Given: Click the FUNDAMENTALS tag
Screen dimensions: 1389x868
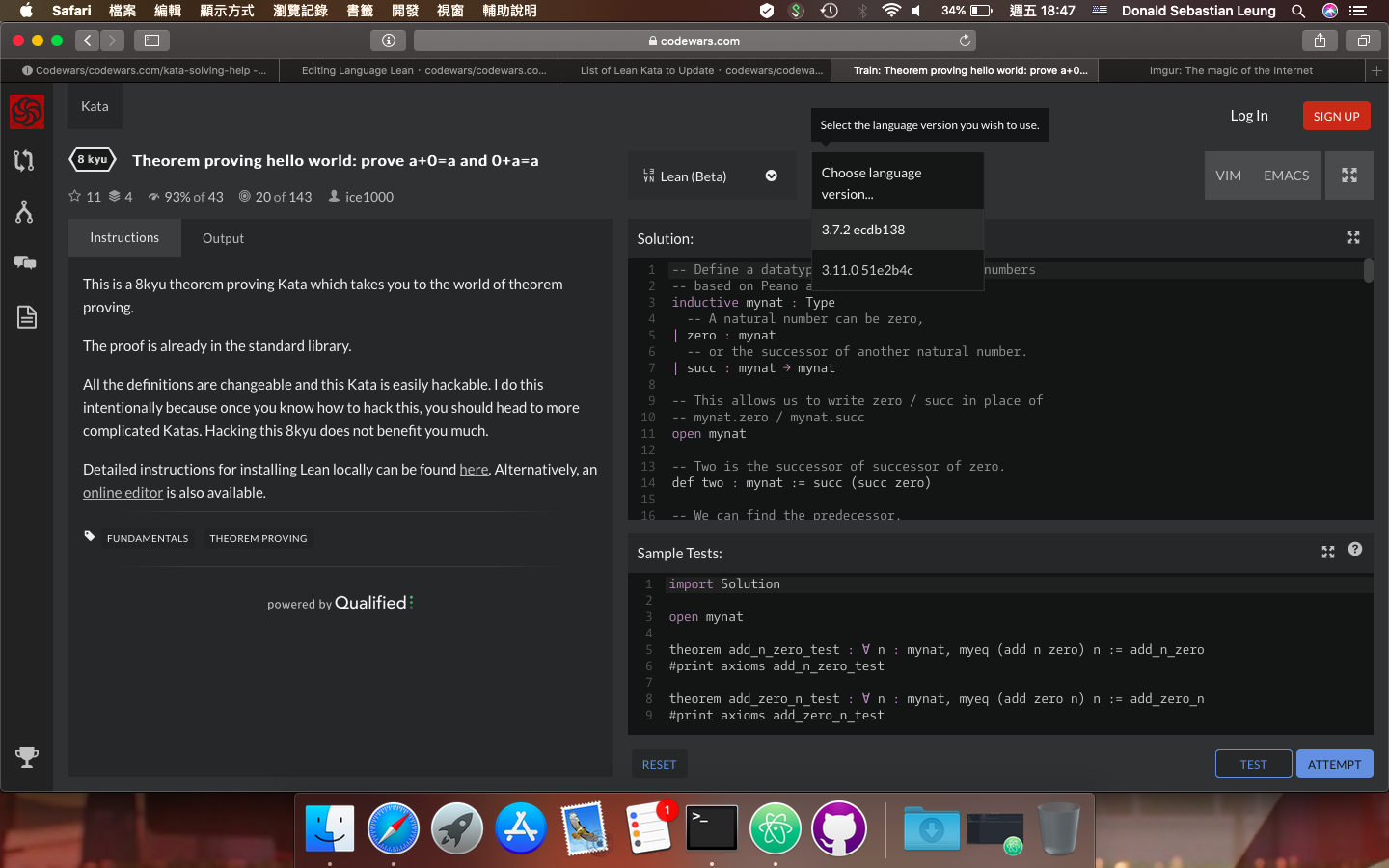Looking at the screenshot, I should click(x=148, y=538).
